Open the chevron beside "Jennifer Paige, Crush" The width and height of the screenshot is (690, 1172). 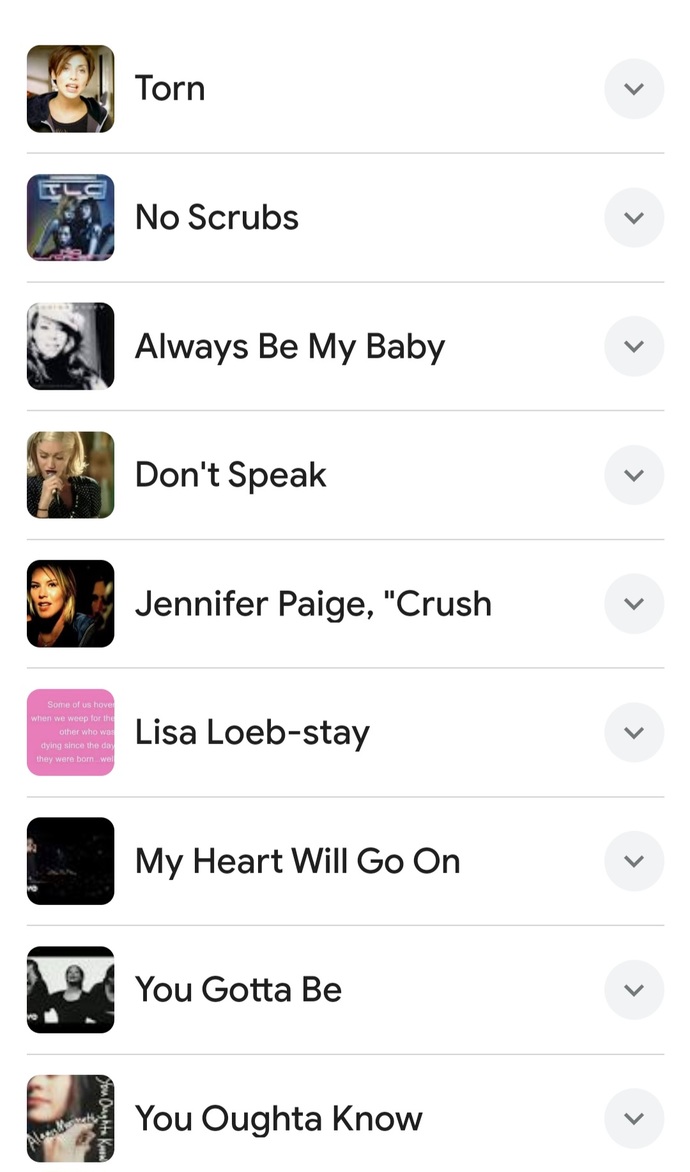coord(634,603)
